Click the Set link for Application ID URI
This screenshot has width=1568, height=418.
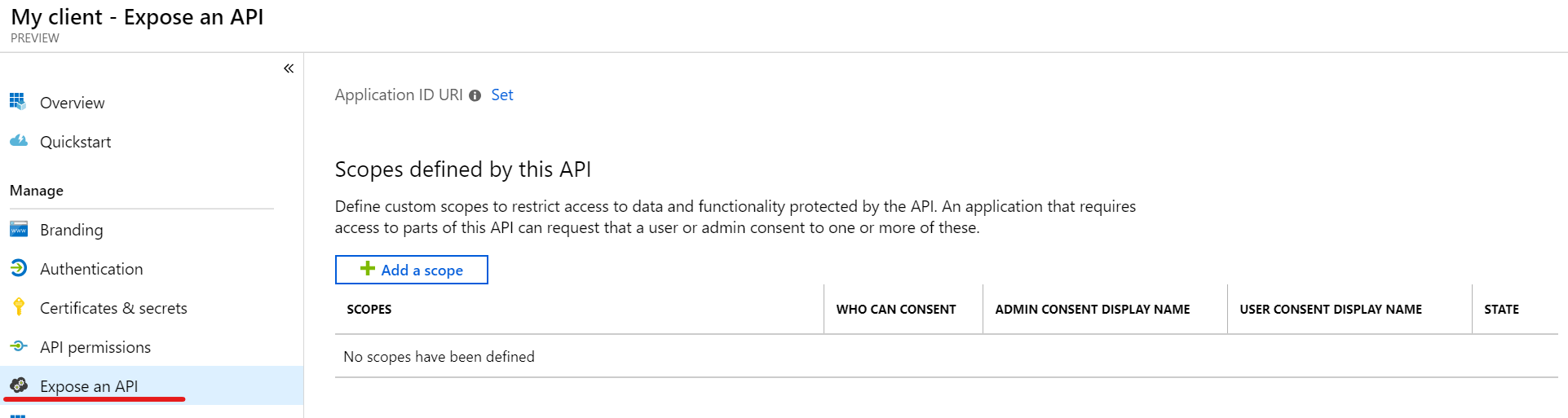502,95
